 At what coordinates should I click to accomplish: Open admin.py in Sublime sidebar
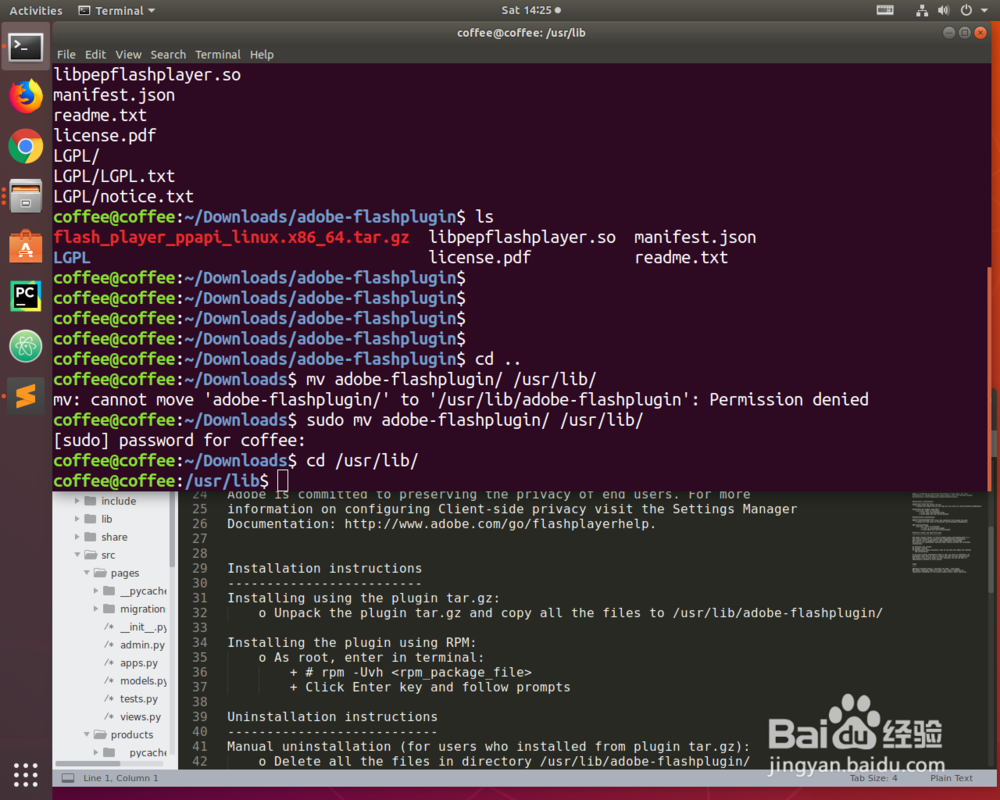click(x=142, y=645)
